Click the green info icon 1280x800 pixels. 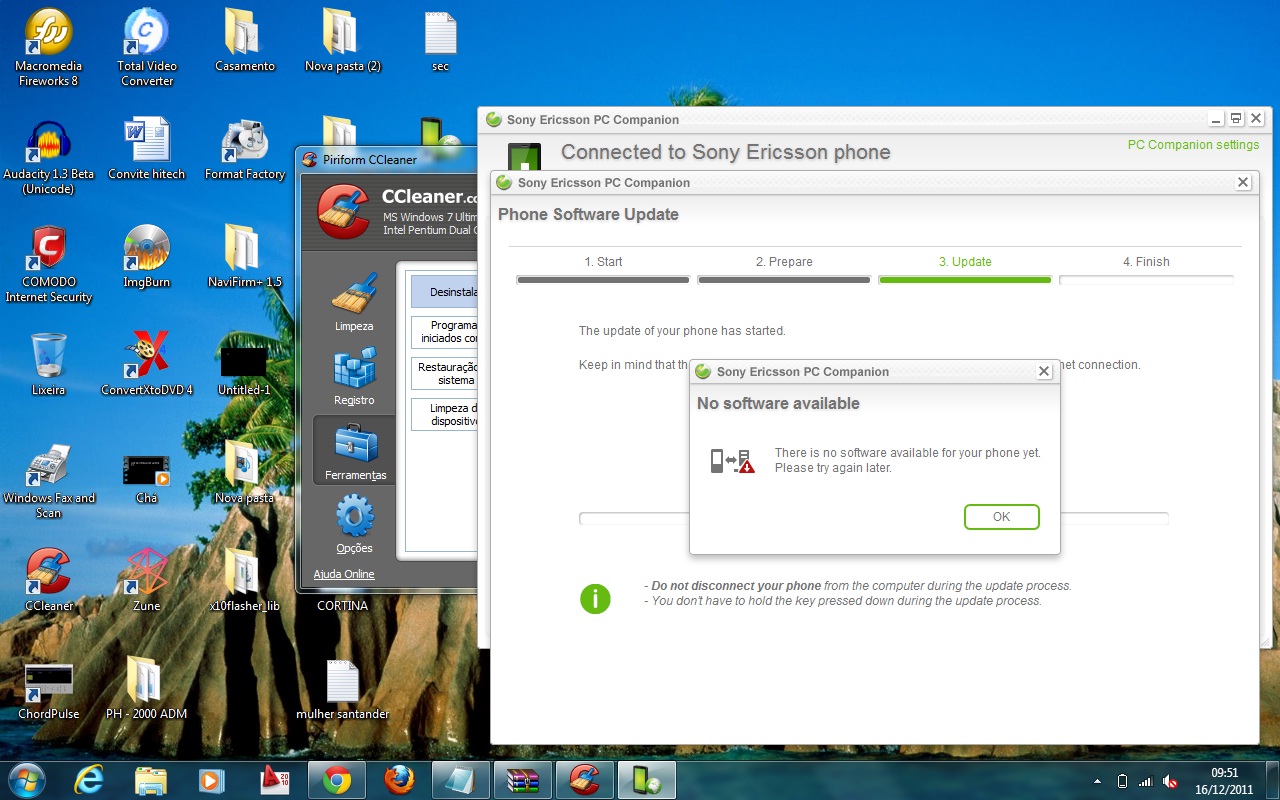coord(595,599)
